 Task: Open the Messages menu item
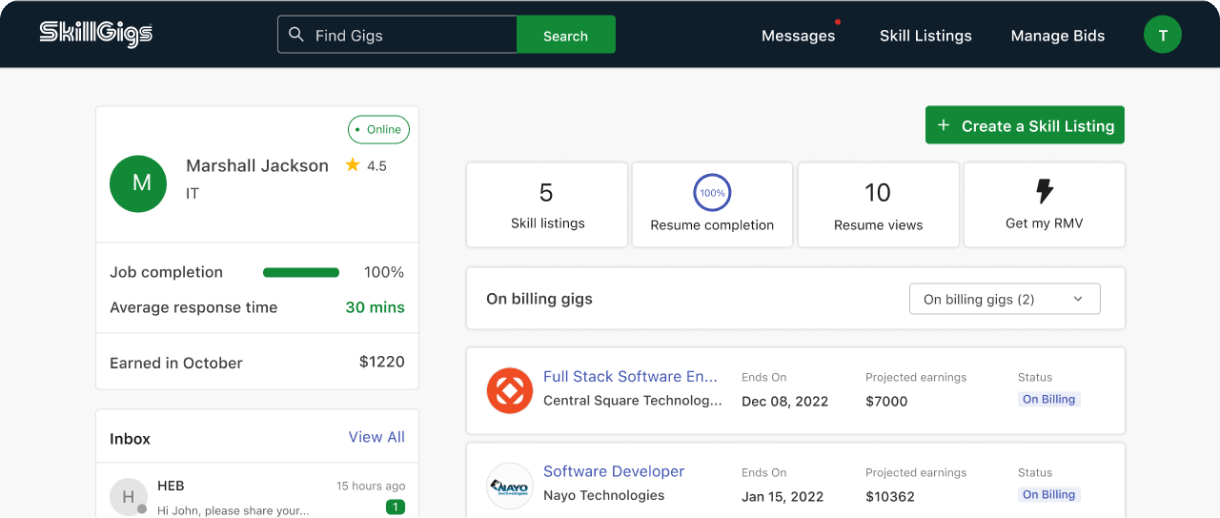(x=797, y=36)
